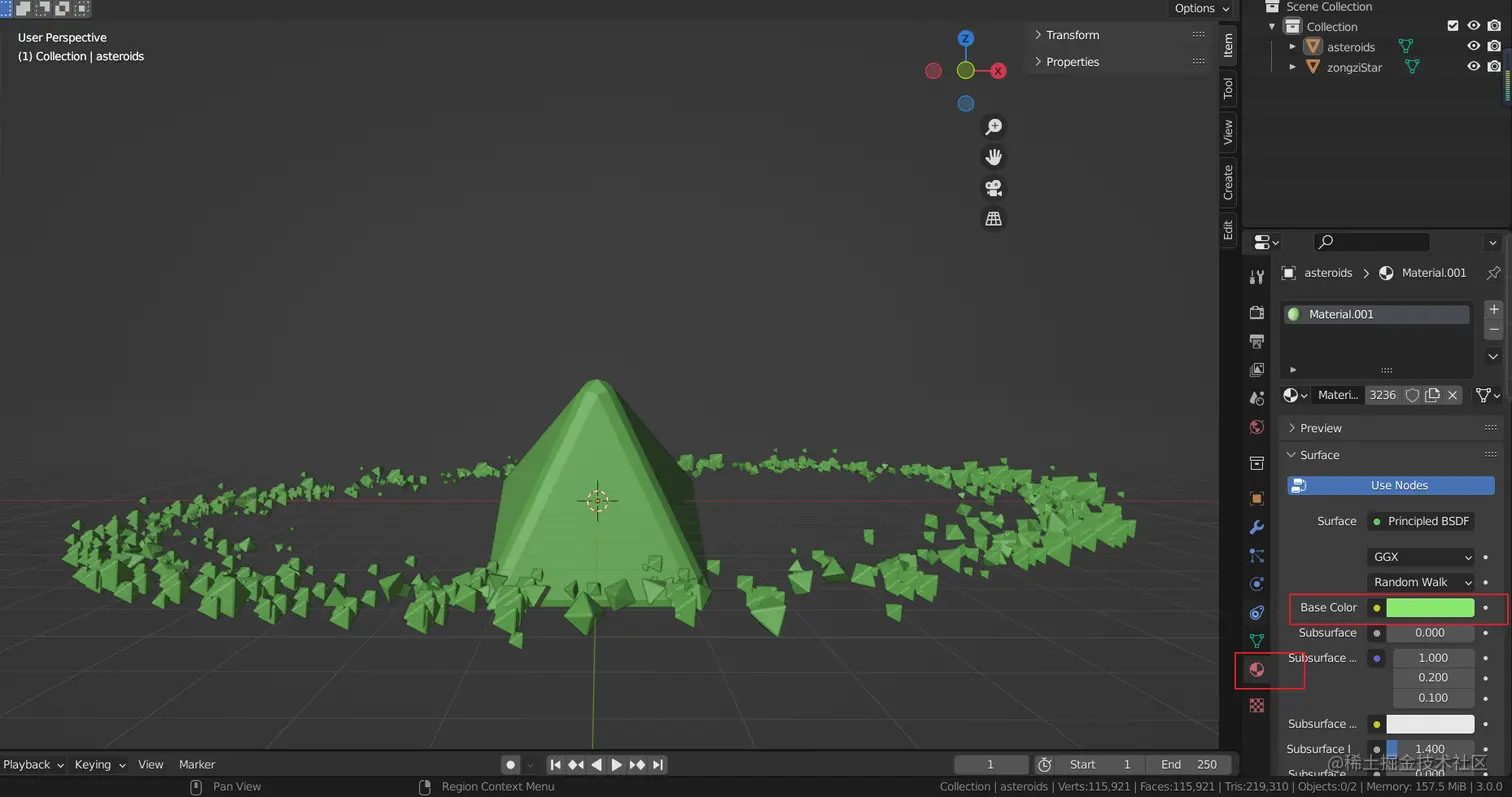Screen dimensions: 1512x797
Task: Open the Random Walk subsurface dropdown
Action: (x=1420, y=582)
